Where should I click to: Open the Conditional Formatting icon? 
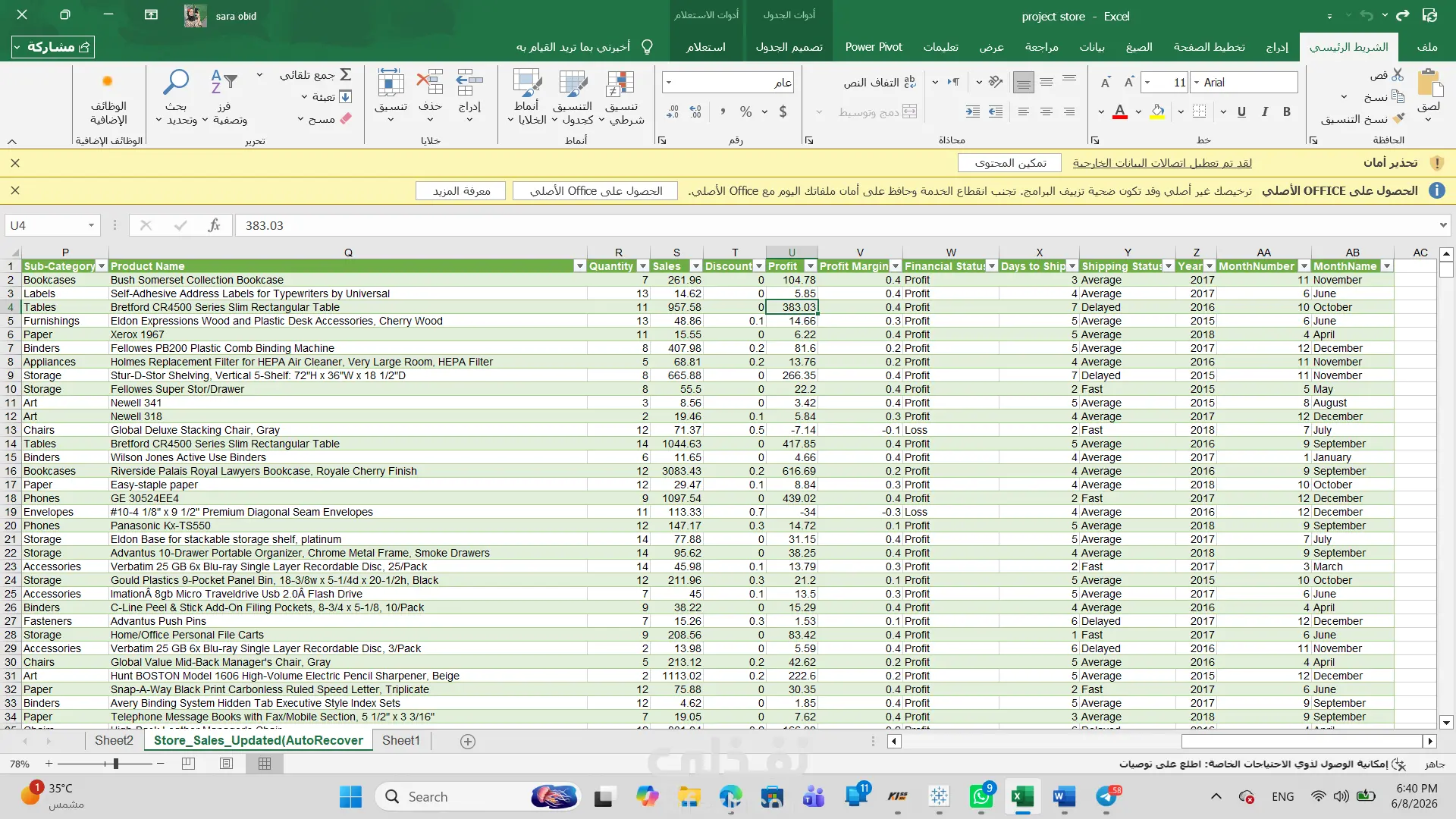click(x=620, y=83)
